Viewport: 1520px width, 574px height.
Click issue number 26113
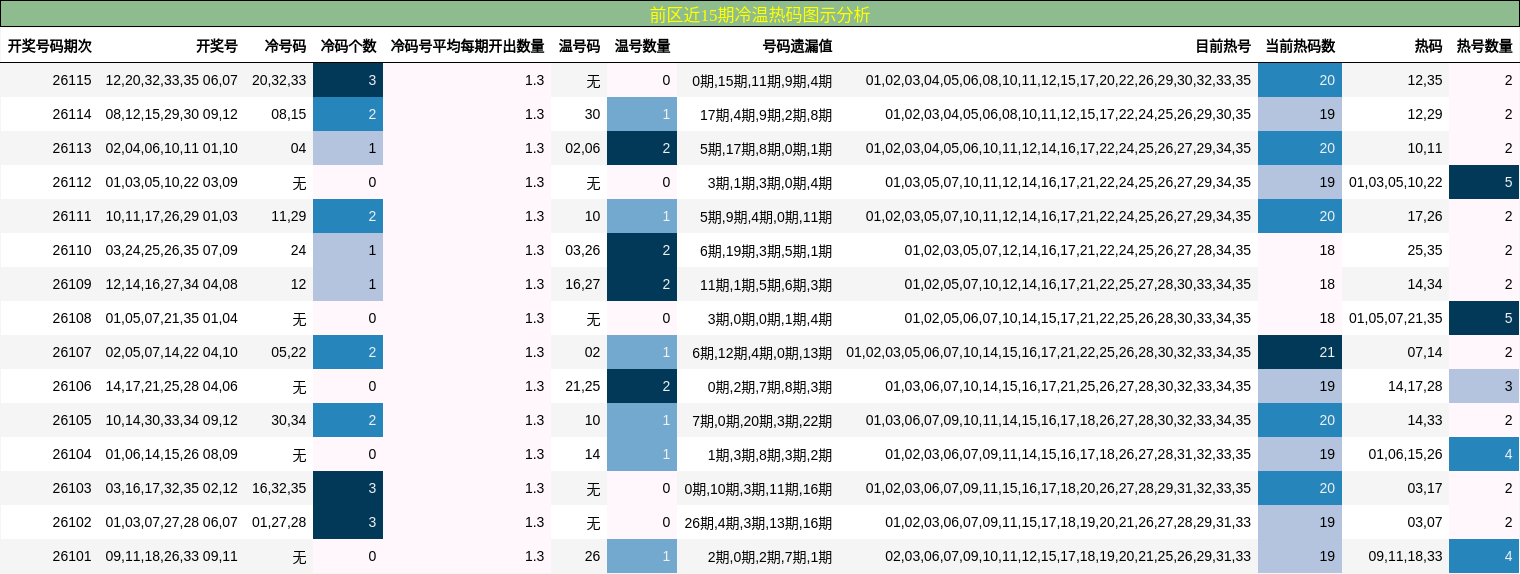(x=72, y=148)
